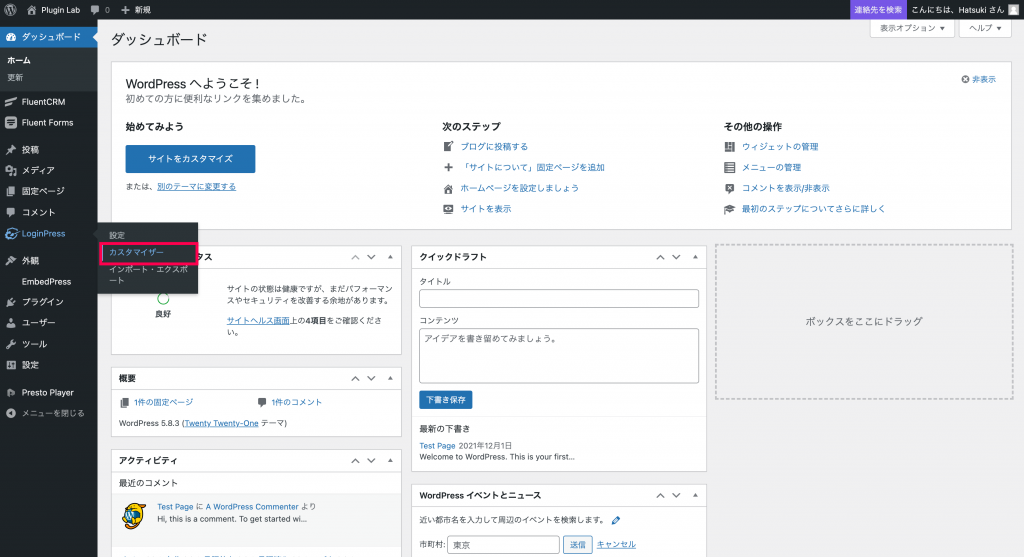Move クイックドラフト box down
Image resolution: width=1024 pixels, height=557 pixels.
click(x=676, y=257)
